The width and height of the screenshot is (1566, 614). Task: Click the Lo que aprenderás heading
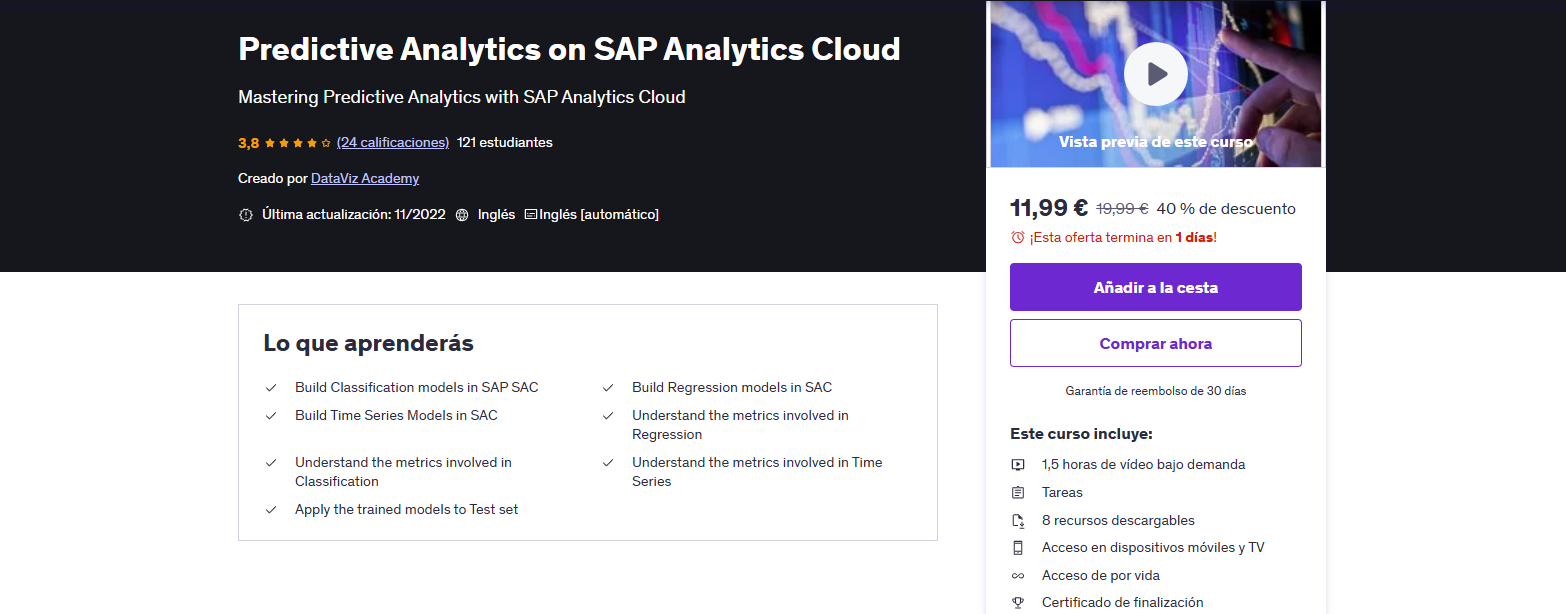tap(368, 343)
